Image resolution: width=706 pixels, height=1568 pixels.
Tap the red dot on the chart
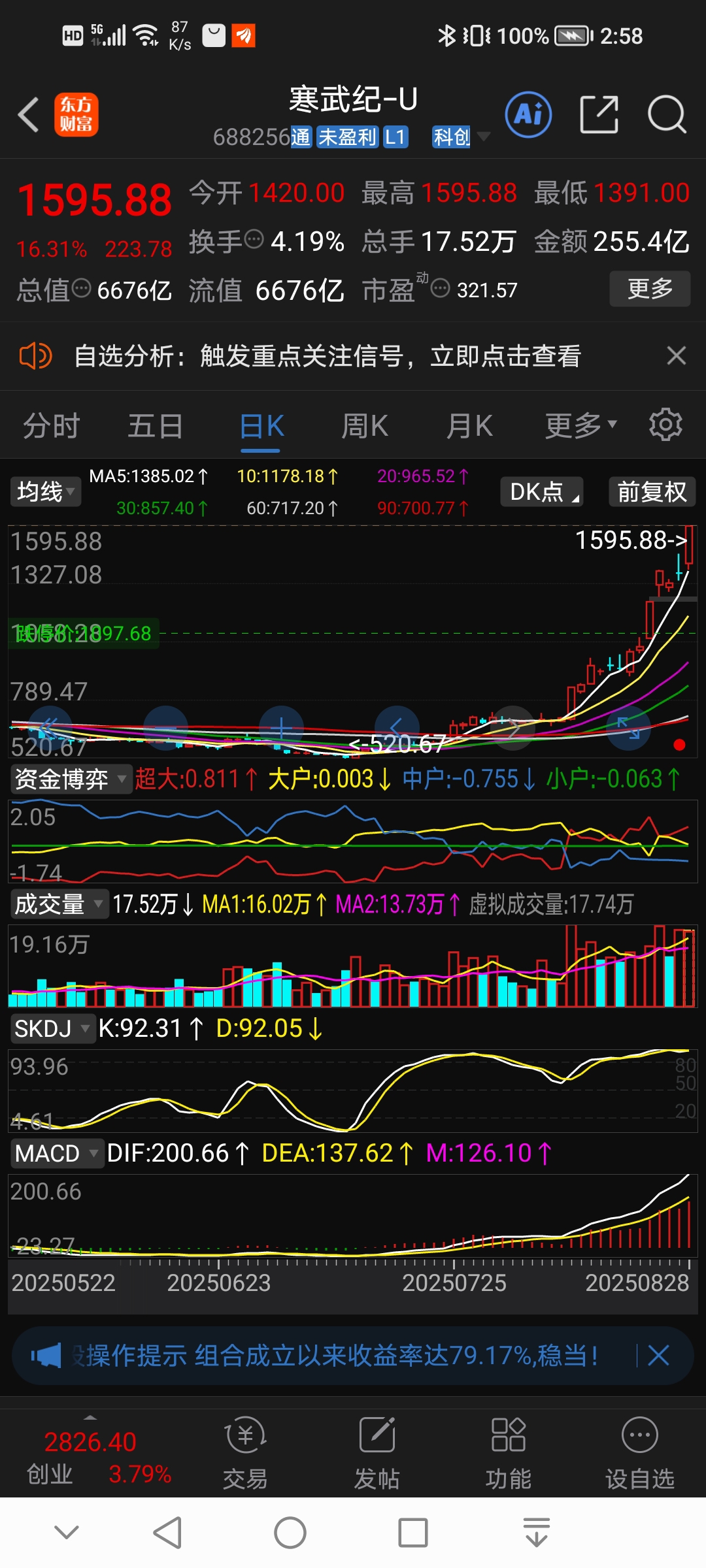click(679, 745)
